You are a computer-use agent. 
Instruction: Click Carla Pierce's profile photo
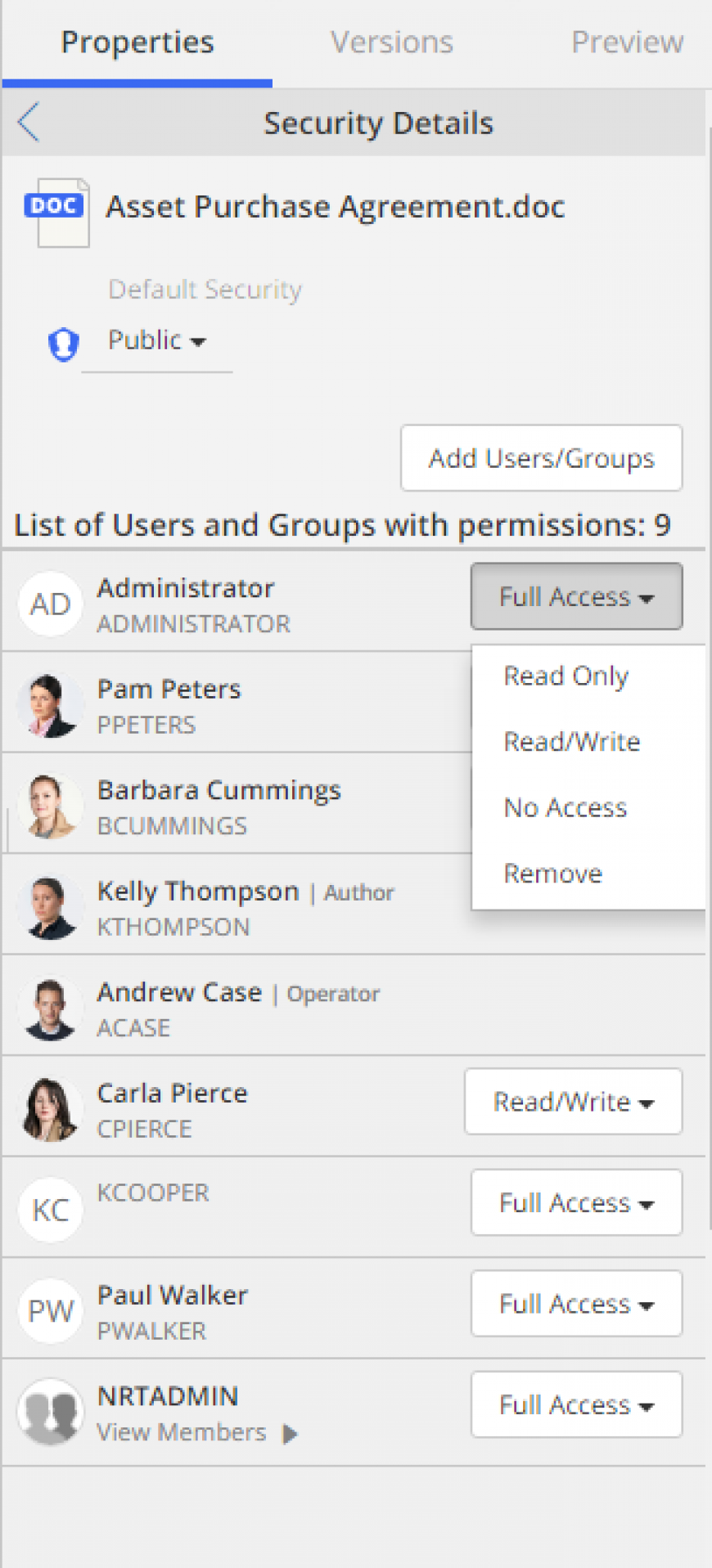tap(51, 1109)
